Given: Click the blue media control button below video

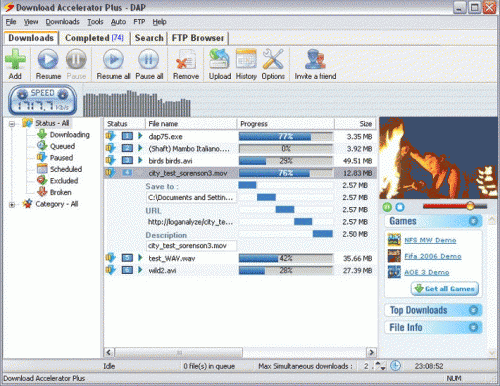Looking at the screenshot, I should click(x=400, y=207).
